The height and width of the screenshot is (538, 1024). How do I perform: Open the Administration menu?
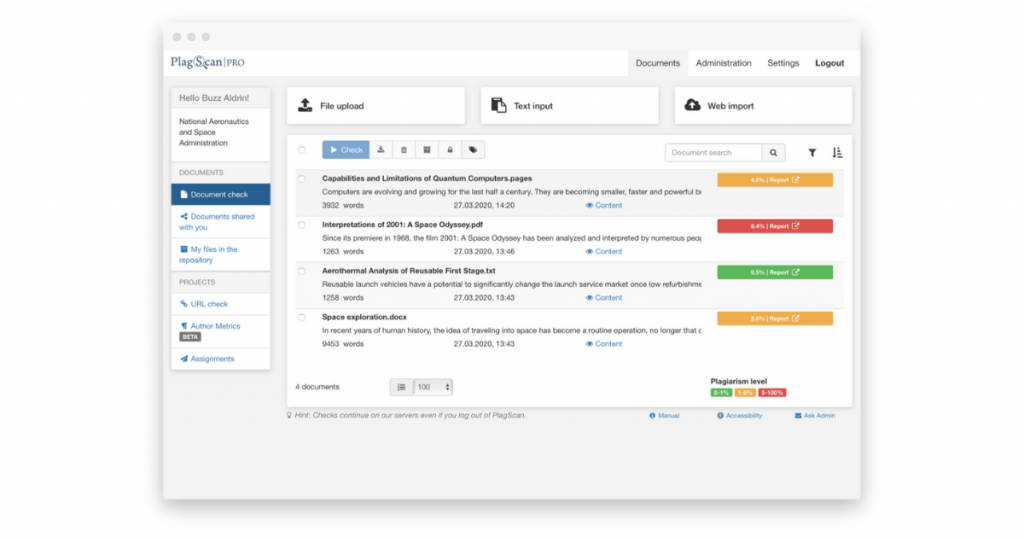(723, 63)
